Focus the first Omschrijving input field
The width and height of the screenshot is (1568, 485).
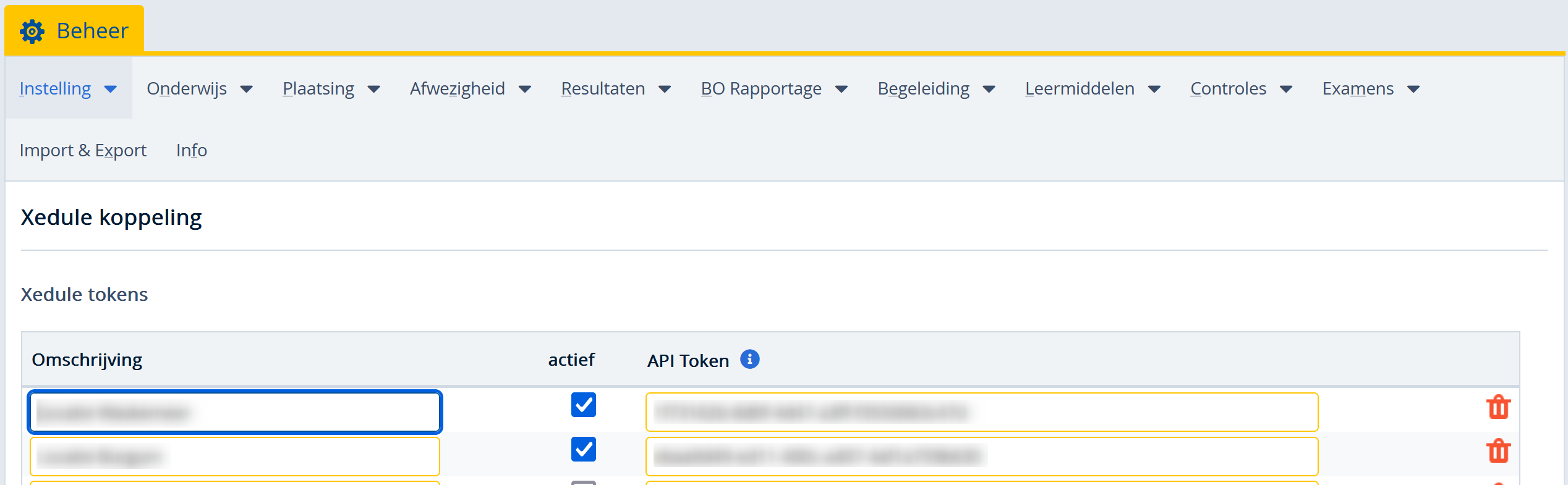(234, 411)
